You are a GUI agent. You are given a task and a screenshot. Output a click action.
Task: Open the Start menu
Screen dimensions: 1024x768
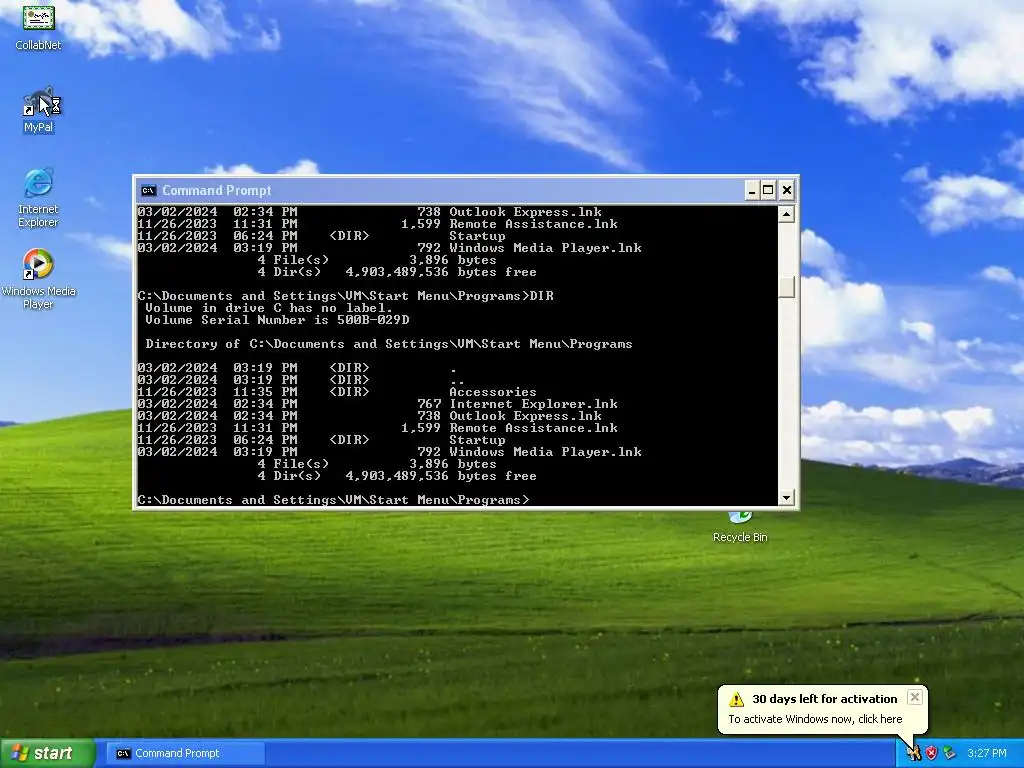pos(48,753)
